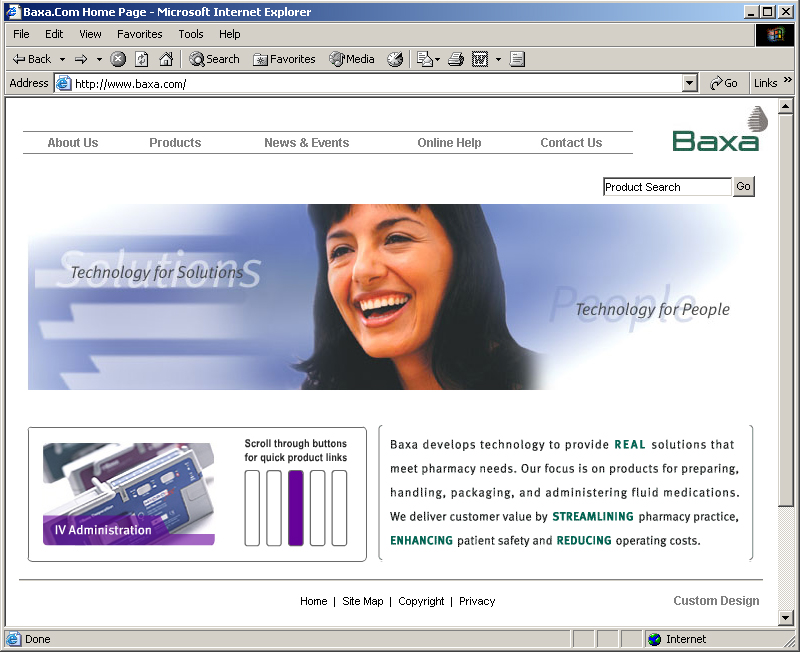Click the Internet zone globe icon
Image resolution: width=800 pixels, height=652 pixels.
(x=655, y=639)
